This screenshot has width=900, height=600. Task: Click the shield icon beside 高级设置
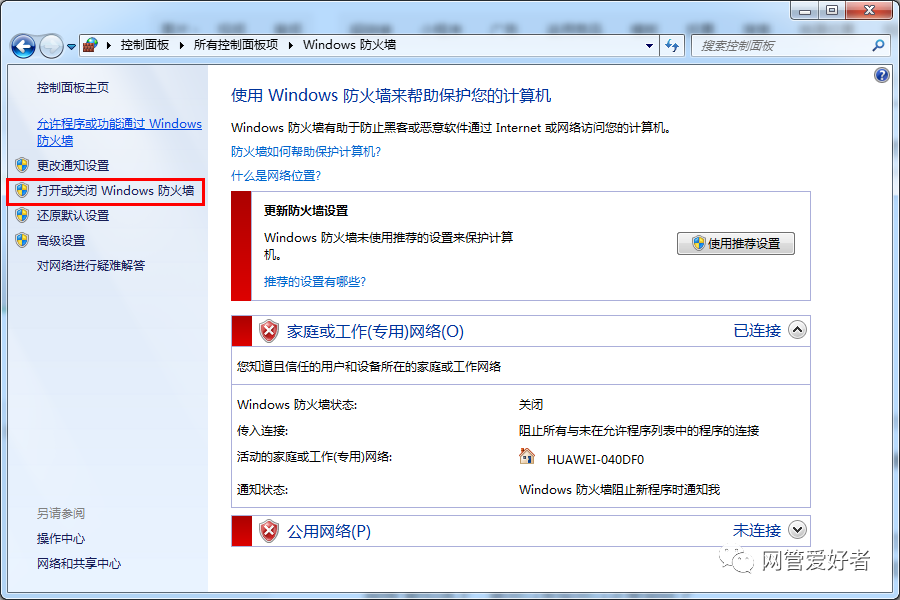[x=22, y=240]
